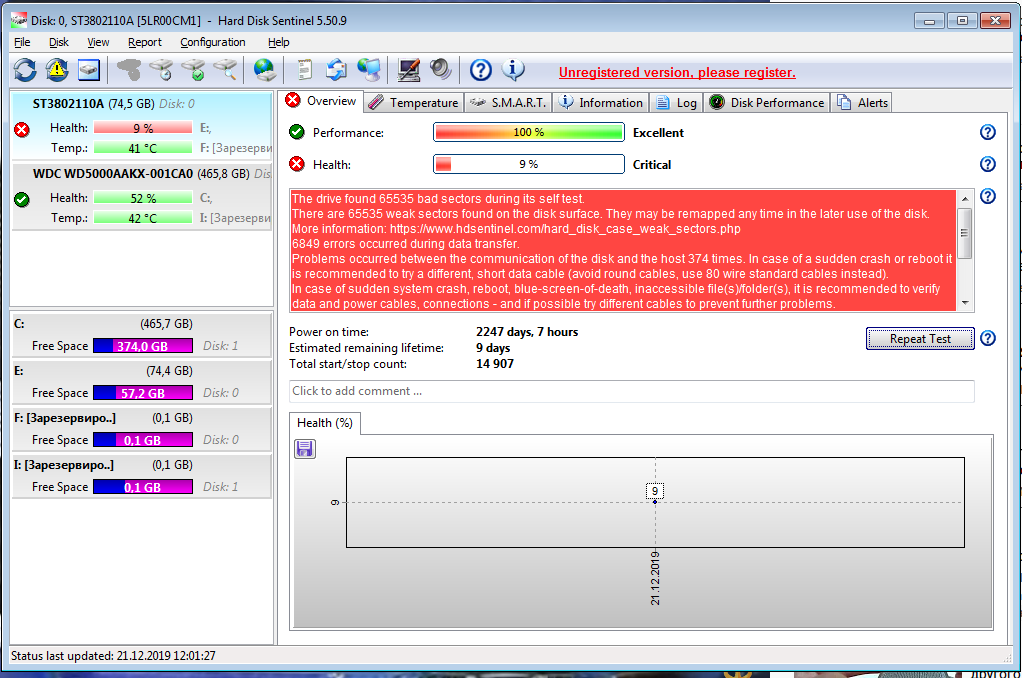Open the Configuration menu

(212, 42)
